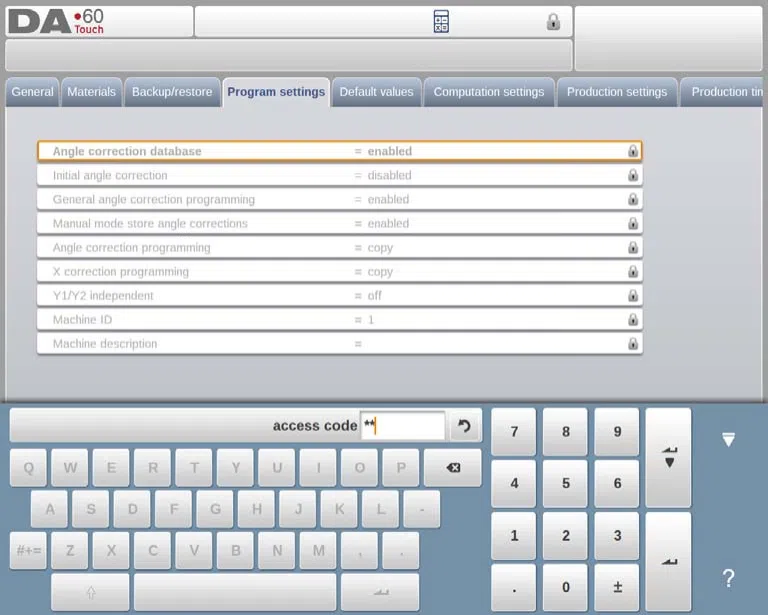Select the Angle correction programming copy setting
The width and height of the screenshot is (768, 615).
click(340, 247)
